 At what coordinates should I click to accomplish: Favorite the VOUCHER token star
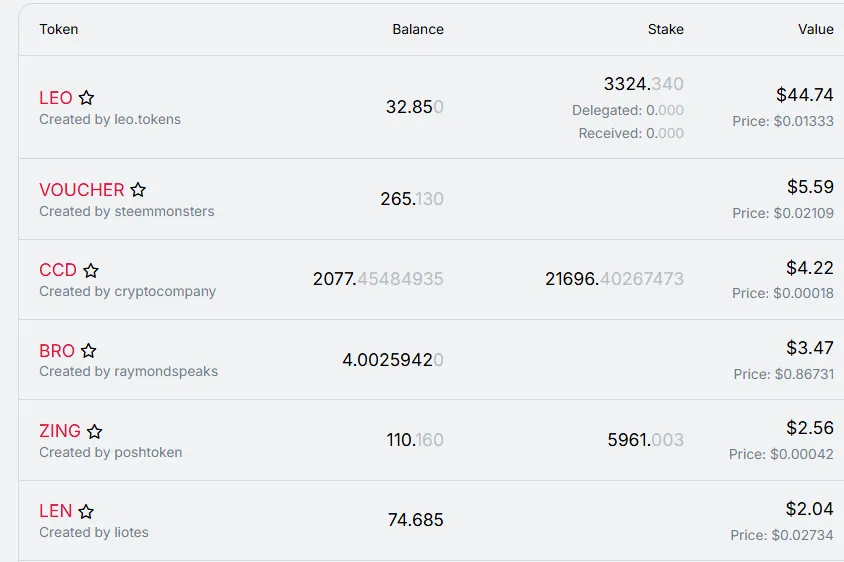click(x=138, y=189)
